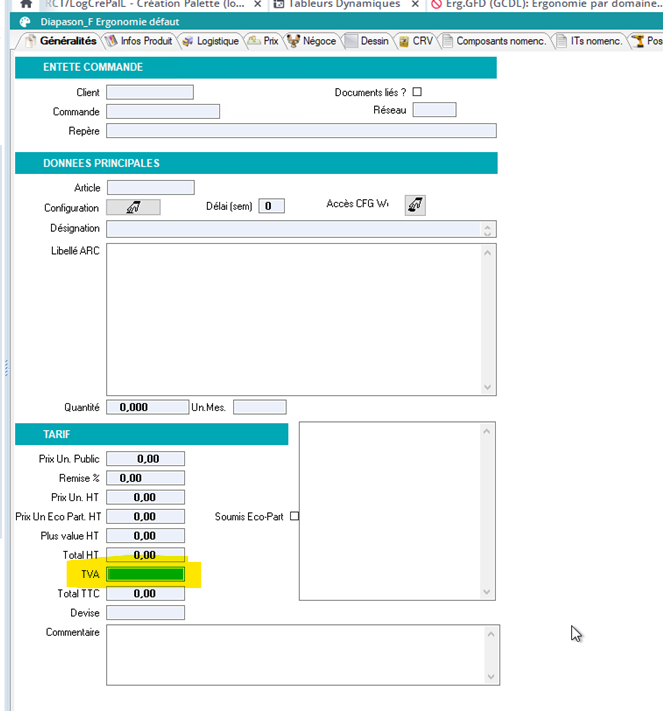Viewport: 663px width, 728px height.
Task: Open the Accès CFG Web icon button
Action: 415,205
